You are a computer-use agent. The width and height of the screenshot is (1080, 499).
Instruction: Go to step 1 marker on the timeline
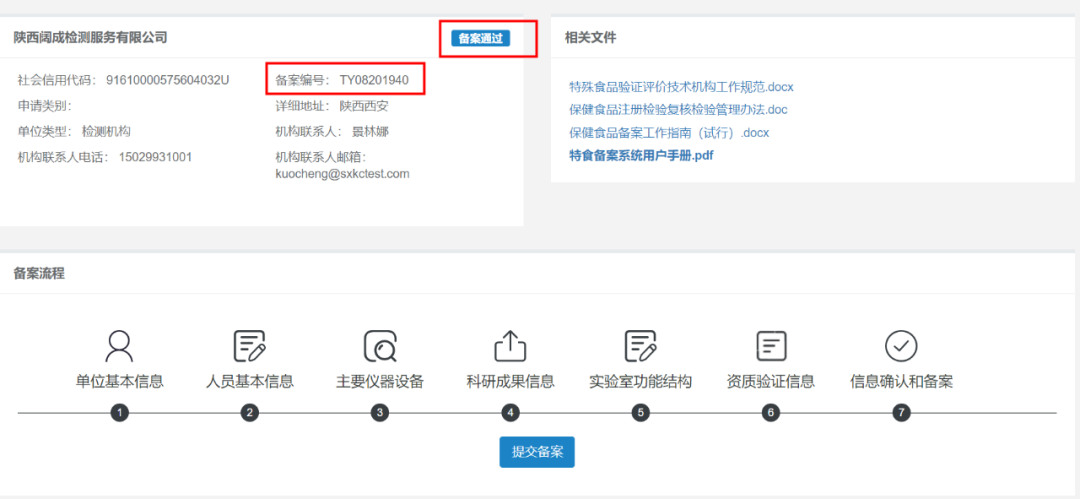[120, 413]
